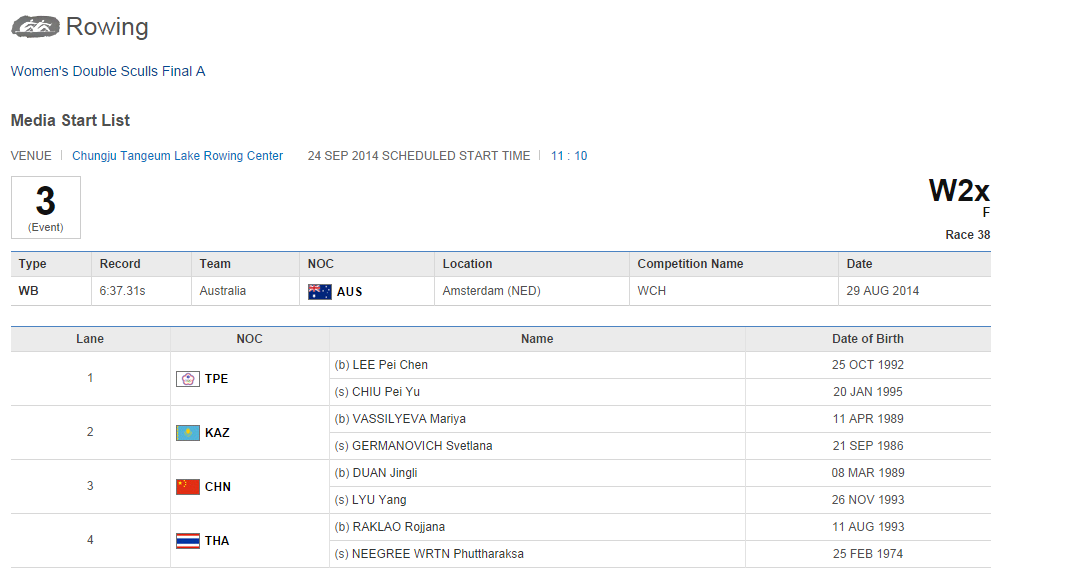Click the Thailand flag icon
Viewport: 1066px width, 577px height.
187,541
